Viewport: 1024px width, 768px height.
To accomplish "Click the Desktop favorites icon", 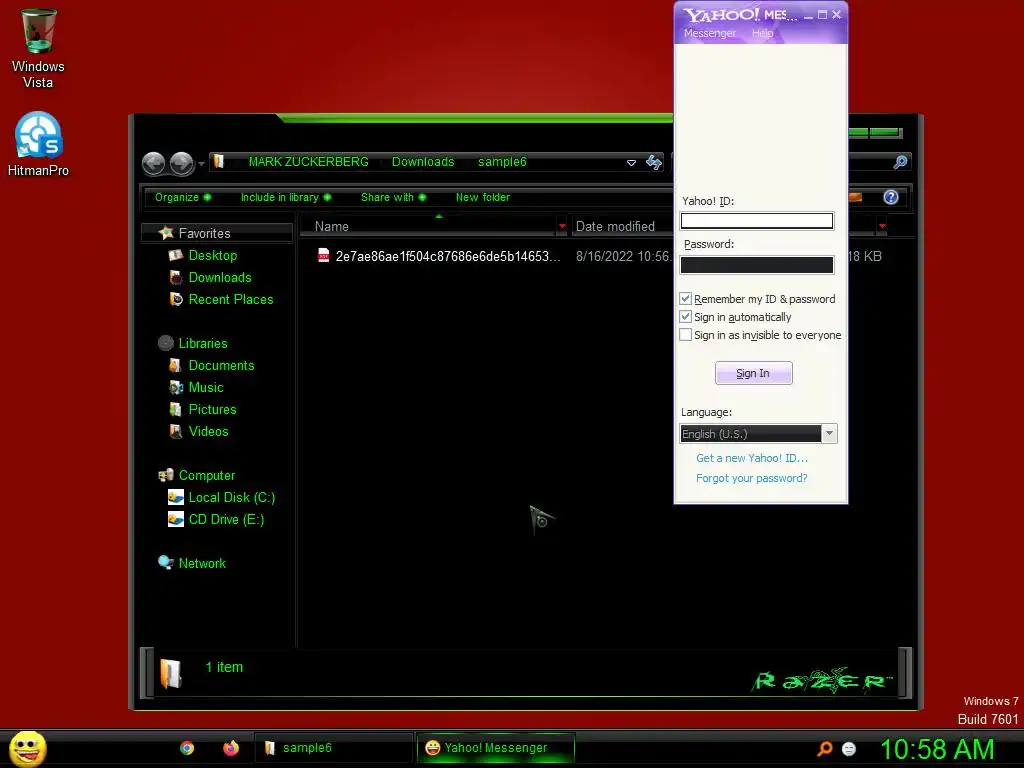I will click(175, 255).
